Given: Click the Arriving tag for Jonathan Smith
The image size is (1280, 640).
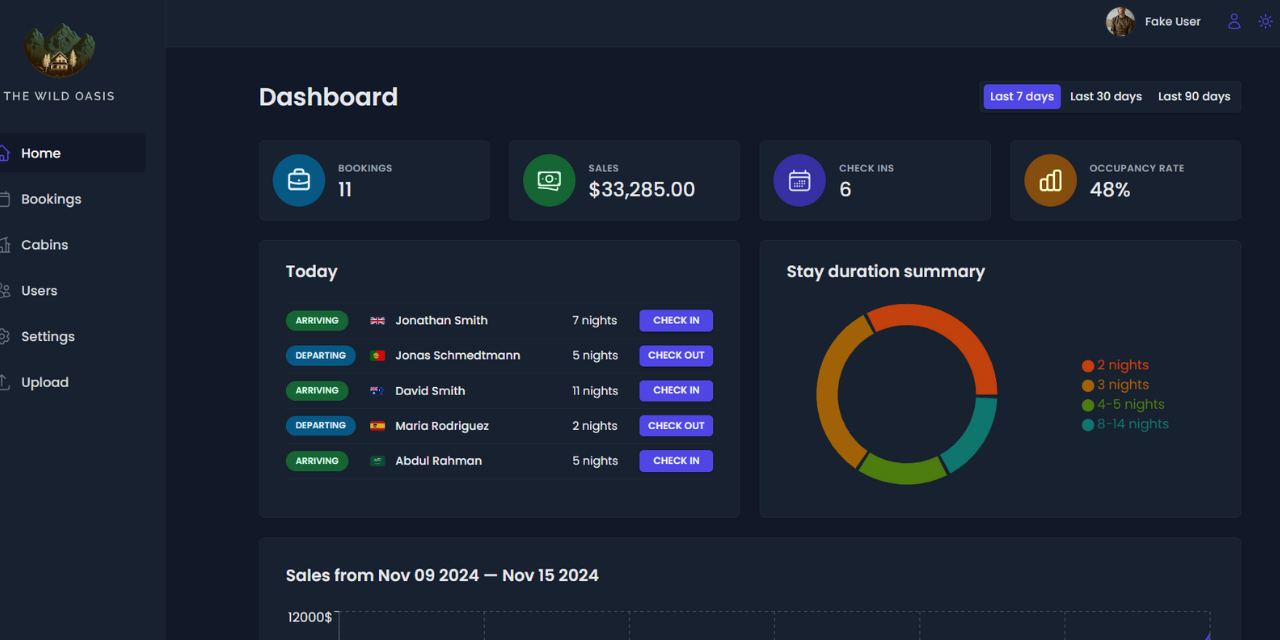Looking at the screenshot, I should (317, 321).
